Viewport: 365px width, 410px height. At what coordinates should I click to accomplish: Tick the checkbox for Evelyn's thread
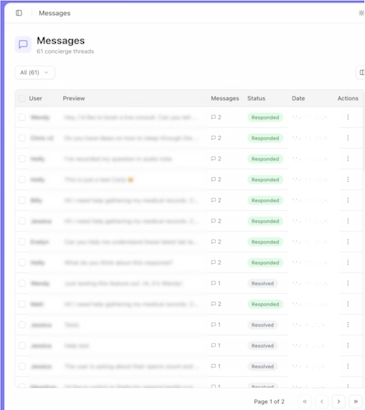point(22,242)
